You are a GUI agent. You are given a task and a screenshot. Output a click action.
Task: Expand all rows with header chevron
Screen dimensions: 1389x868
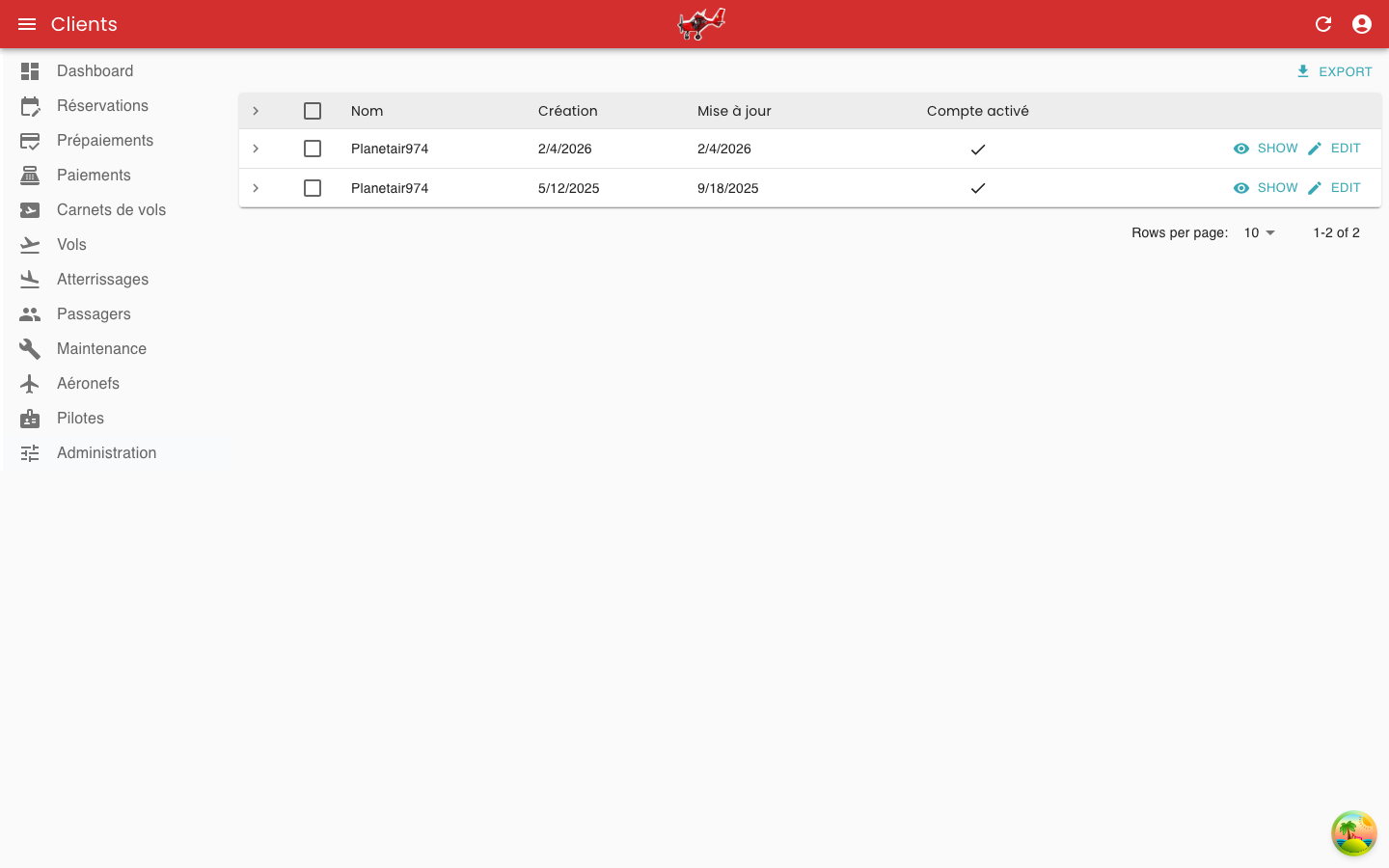tap(256, 111)
